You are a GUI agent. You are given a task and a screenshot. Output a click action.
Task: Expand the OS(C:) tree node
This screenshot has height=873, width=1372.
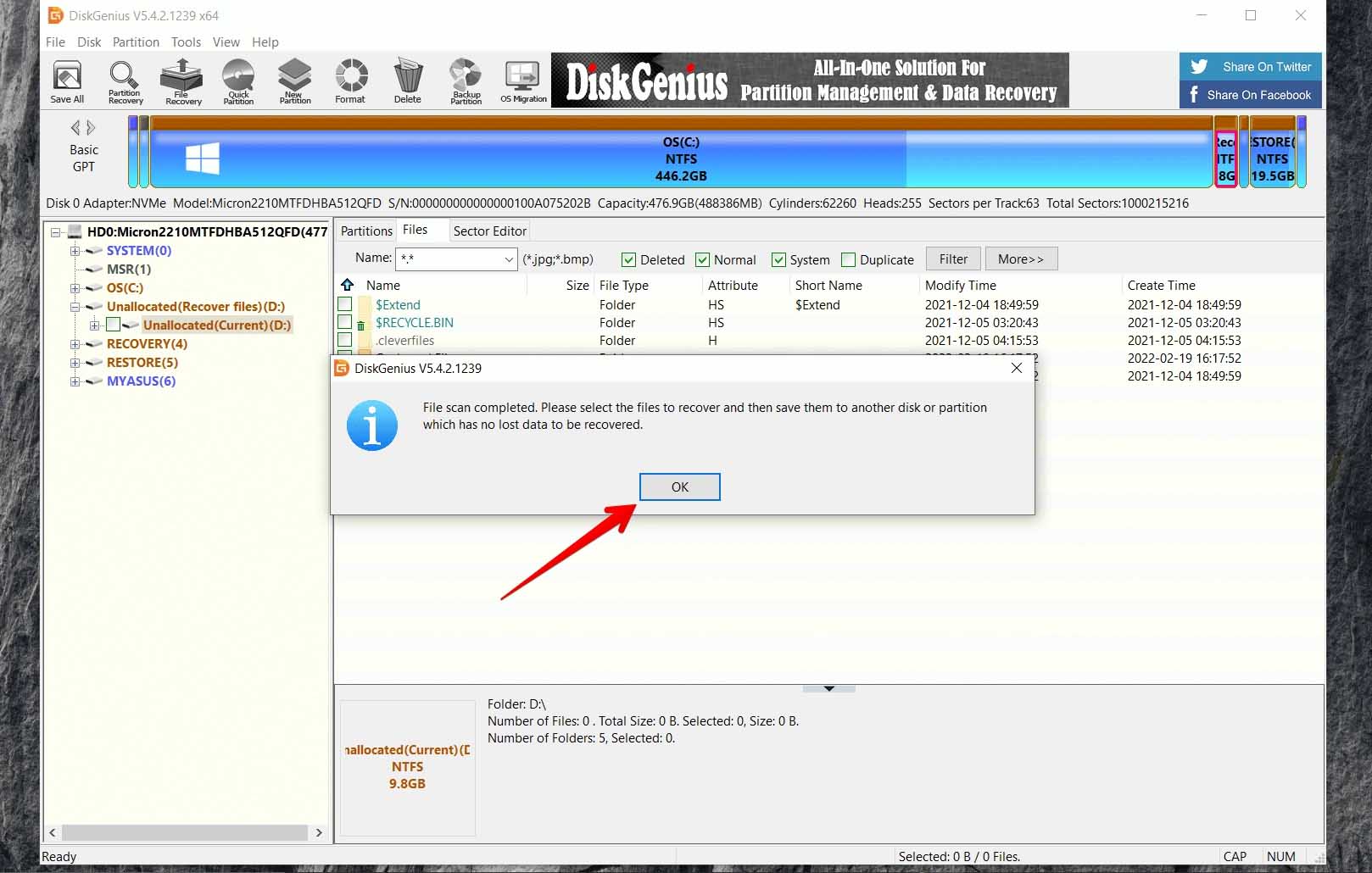[x=75, y=287]
